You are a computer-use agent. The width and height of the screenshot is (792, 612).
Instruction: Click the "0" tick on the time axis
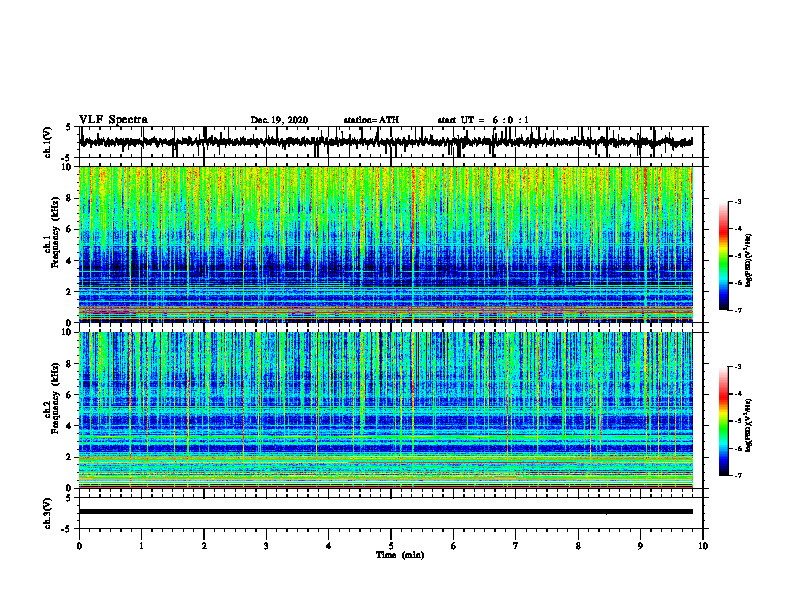click(x=79, y=546)
